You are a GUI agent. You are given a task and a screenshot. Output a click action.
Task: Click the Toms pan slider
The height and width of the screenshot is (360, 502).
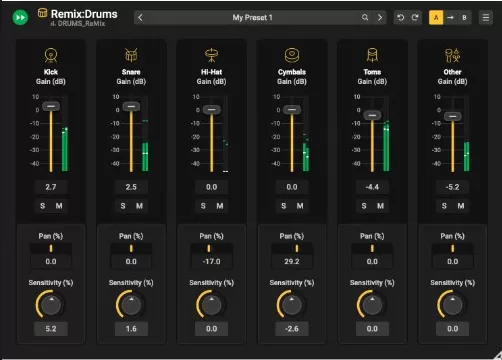[372, 248]
